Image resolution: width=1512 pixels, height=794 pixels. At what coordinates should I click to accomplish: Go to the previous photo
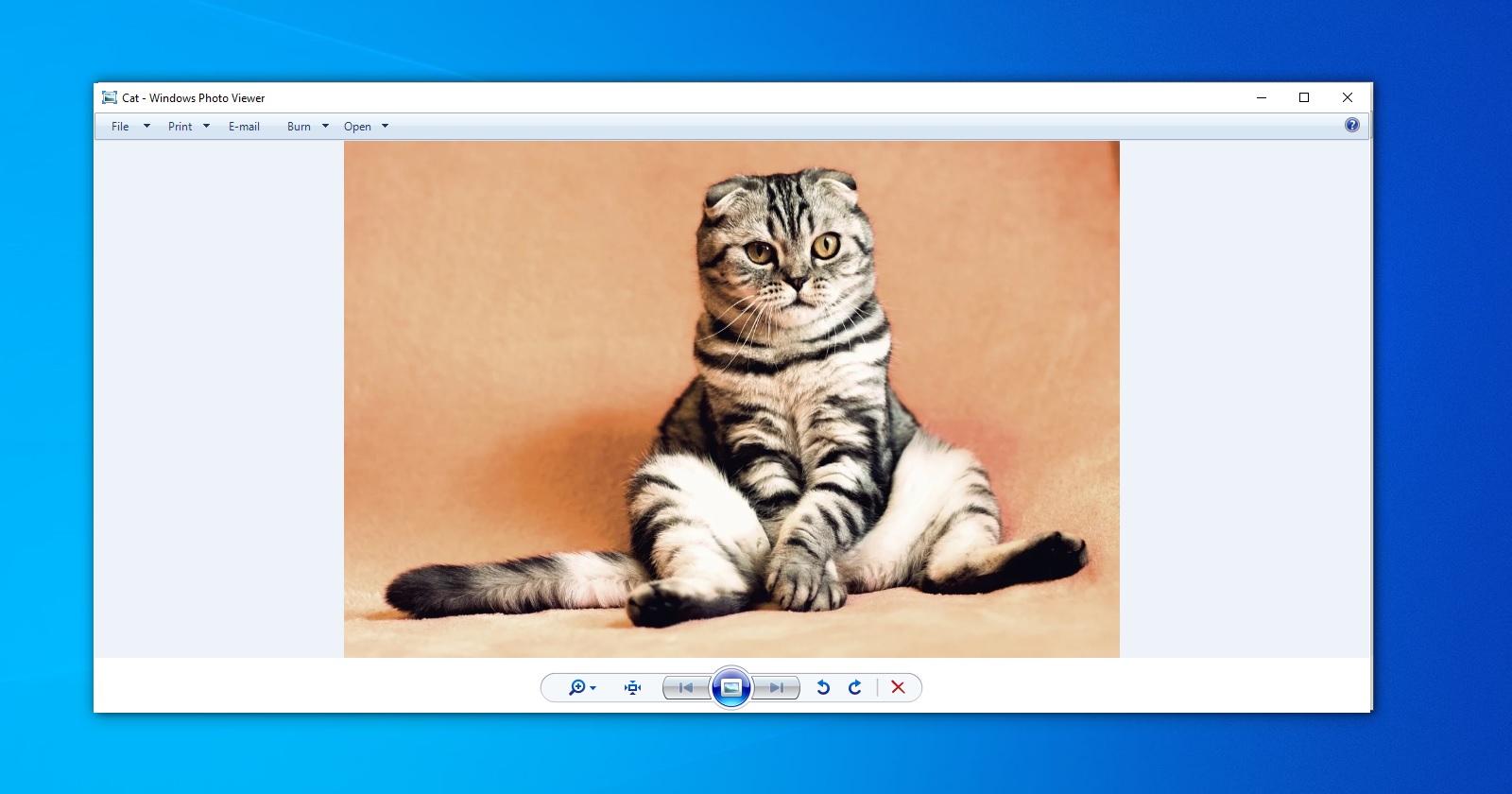(686, 687)
